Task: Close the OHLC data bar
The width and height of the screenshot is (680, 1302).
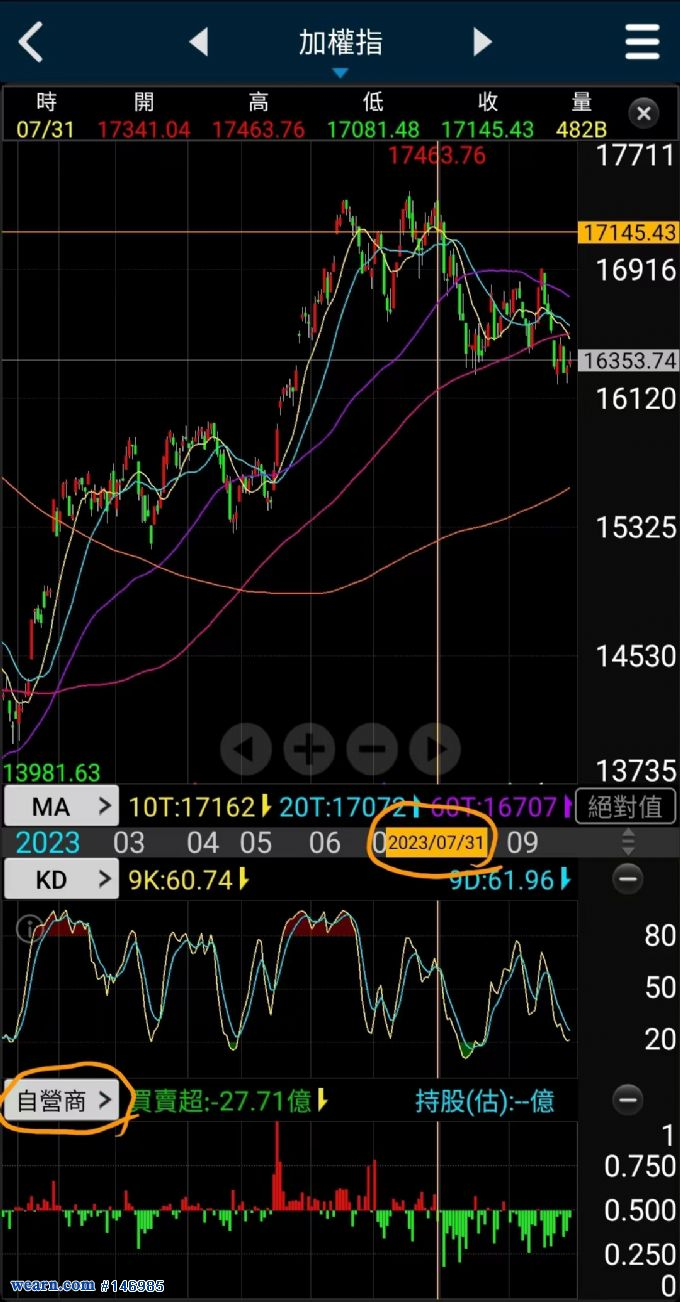Action: point(644,113)
